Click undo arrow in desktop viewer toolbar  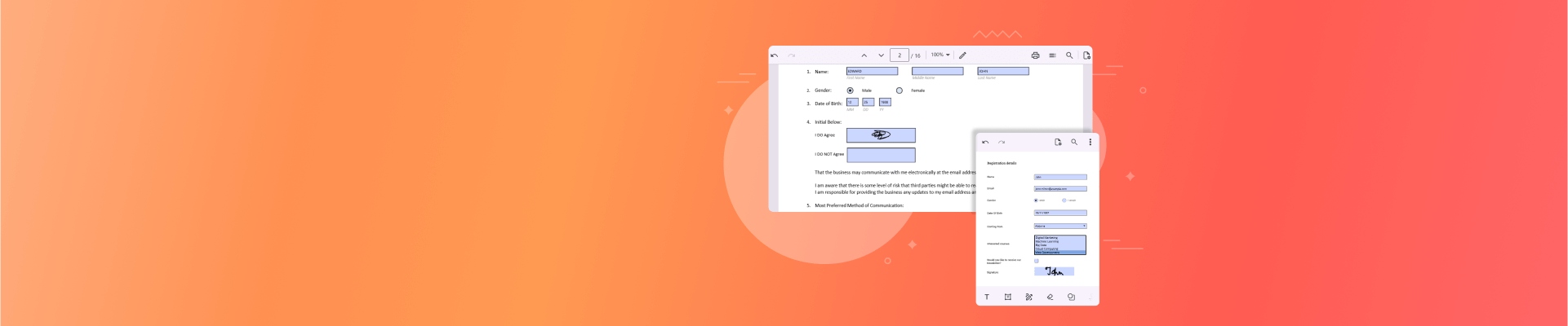tap(775, 55)
